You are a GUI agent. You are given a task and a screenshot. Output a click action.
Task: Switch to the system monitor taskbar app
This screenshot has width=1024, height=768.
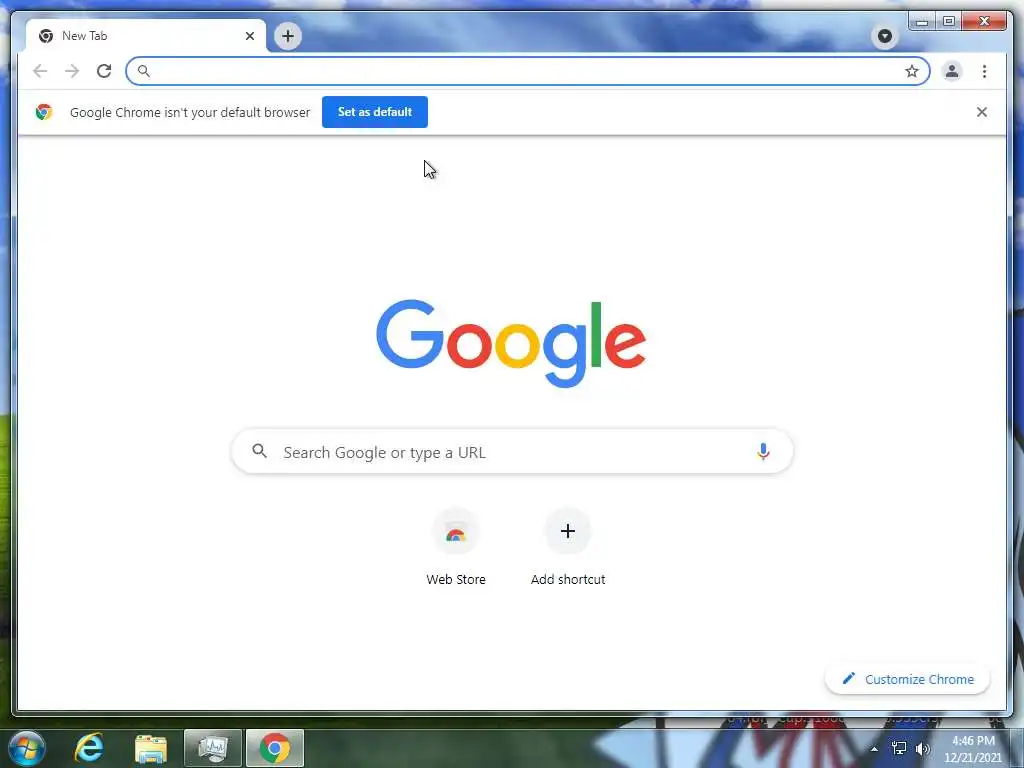pyautogui.click(x=213, y=748)
